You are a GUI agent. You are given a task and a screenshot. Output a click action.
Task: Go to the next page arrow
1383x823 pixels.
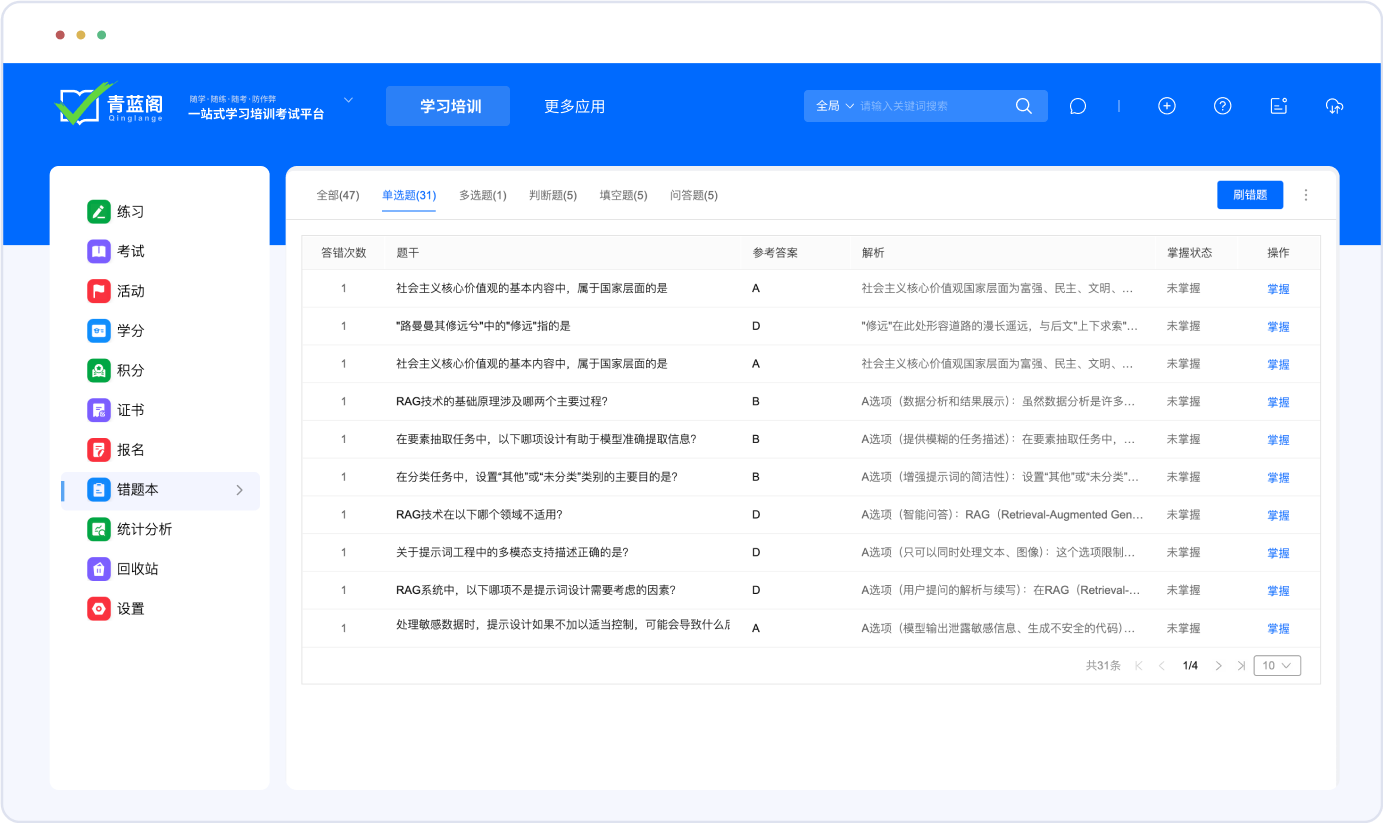tap(1218, 666)
